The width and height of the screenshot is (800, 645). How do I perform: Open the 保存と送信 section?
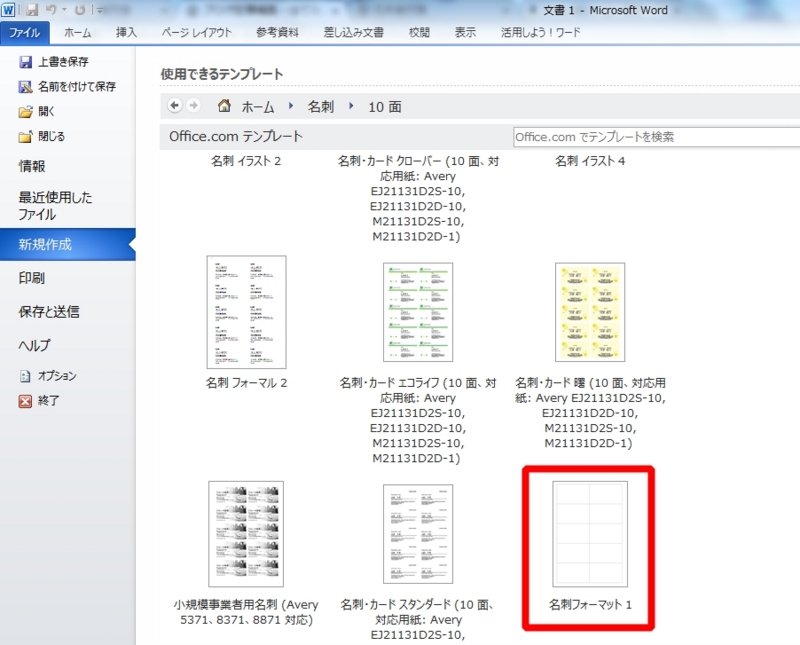49,312
